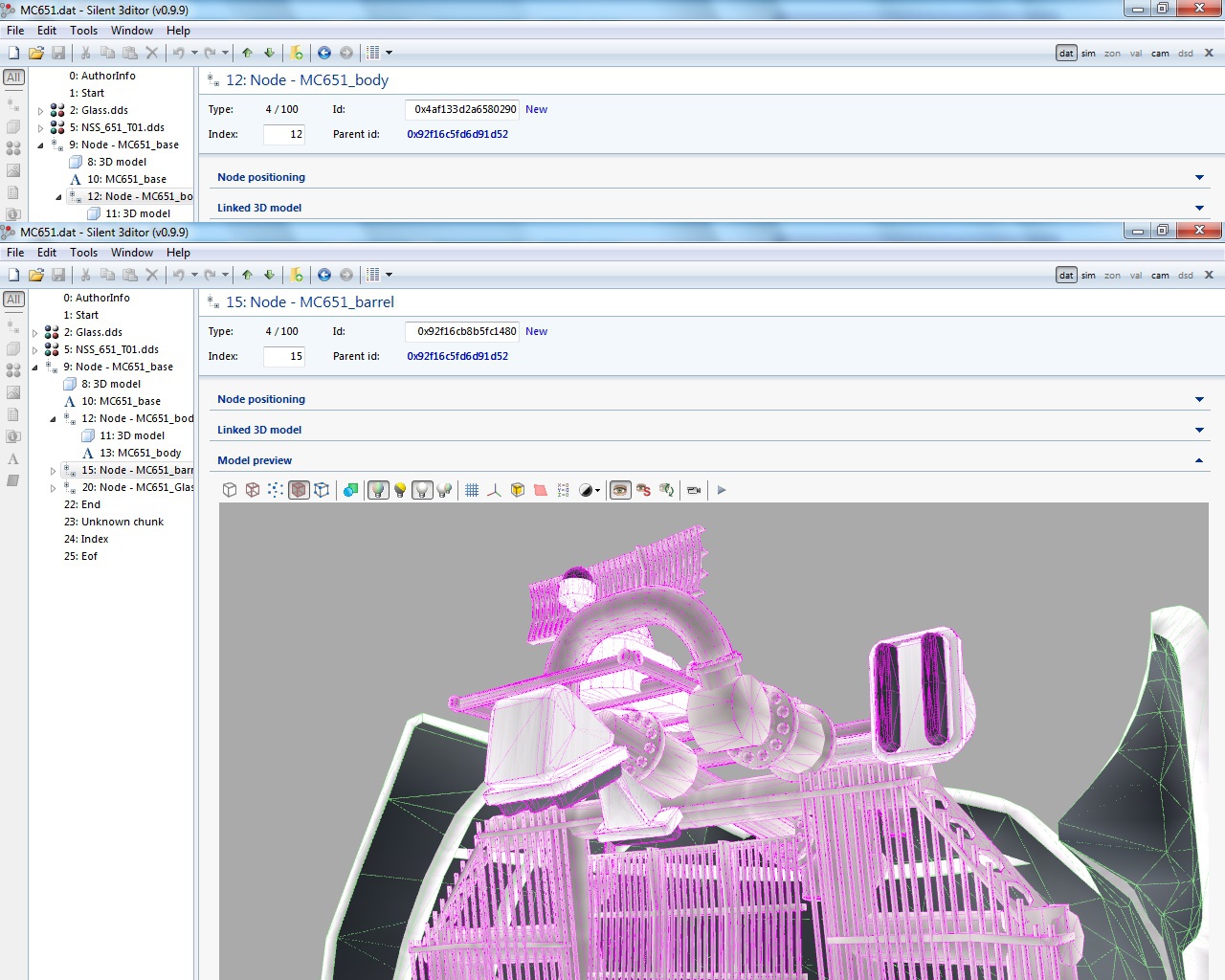Switch to the cam tab in lower window
This screenshot has height=980, width=1225.
click(1159, 276)
